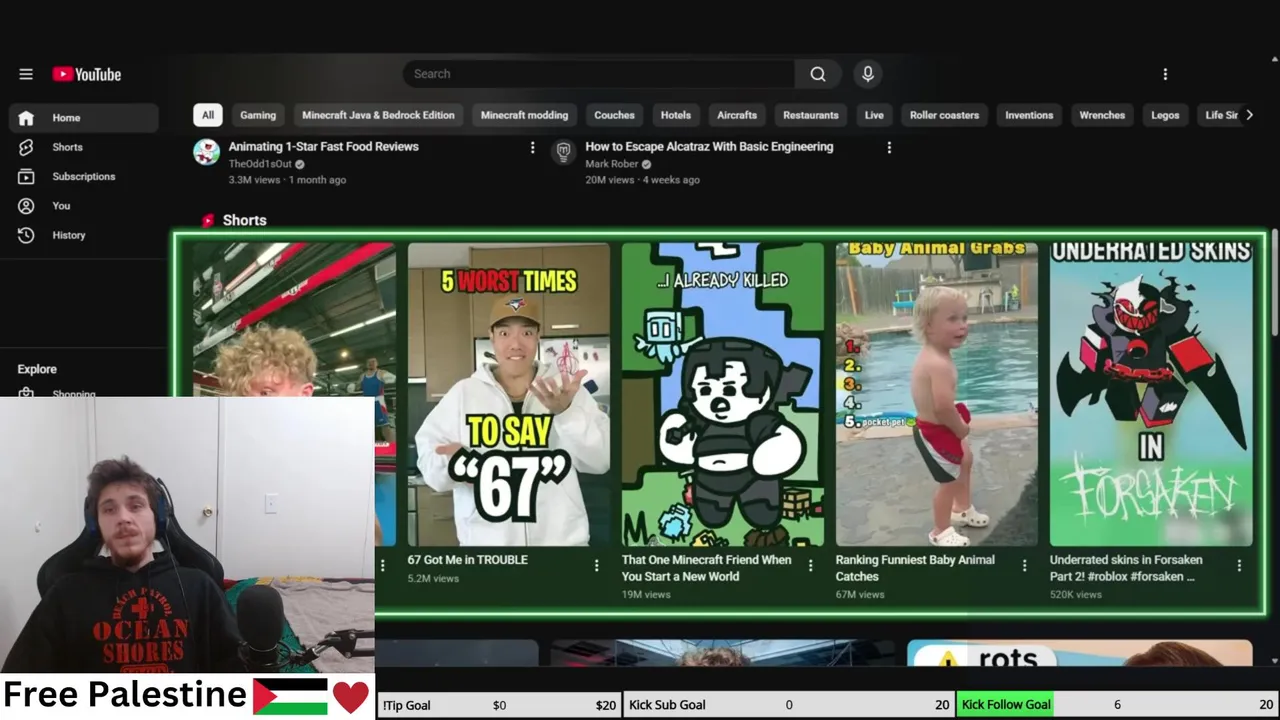Select the Couches filter chip
This screenshot has height=720, width=1280.
click(x=614, y=115)
